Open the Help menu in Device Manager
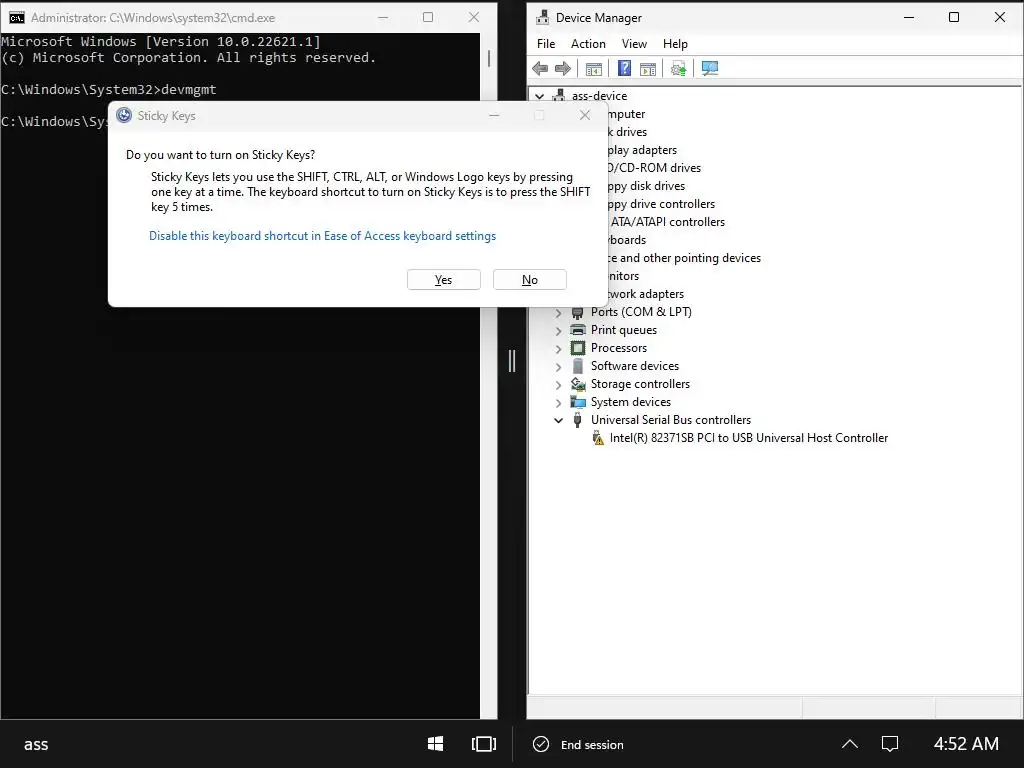Viewport: 1024px width, 768px height. 675,44
